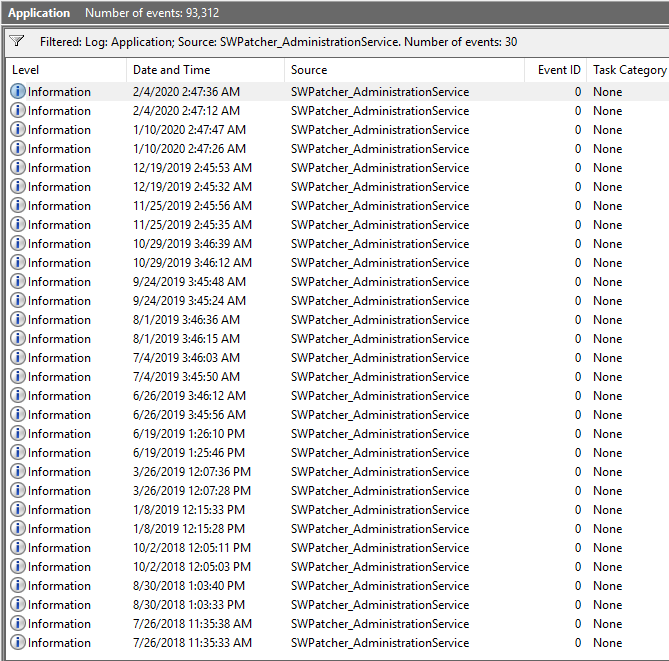
Task: Click Event ID 0 in 1/10/2020 2:47:47 AM row
Action: point(578,130)
